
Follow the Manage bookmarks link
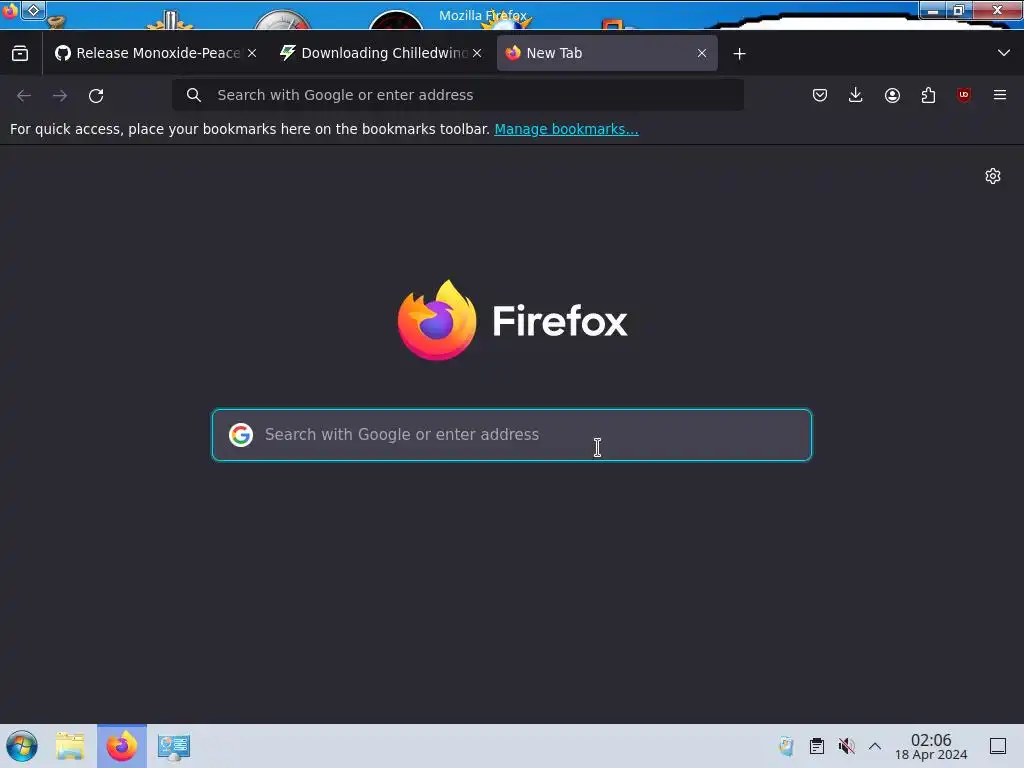(566, 129)
